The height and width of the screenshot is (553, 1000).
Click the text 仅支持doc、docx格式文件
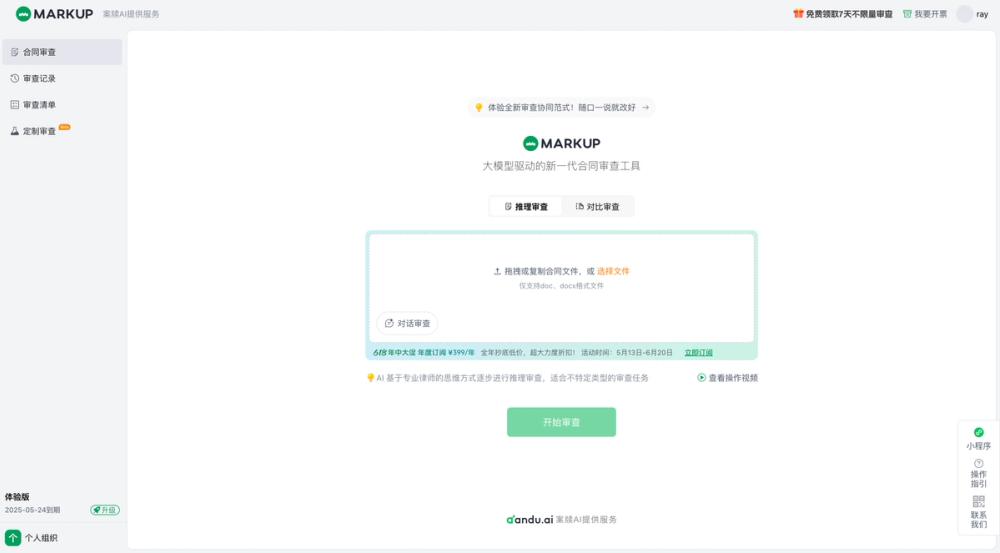tap(561, 286)
